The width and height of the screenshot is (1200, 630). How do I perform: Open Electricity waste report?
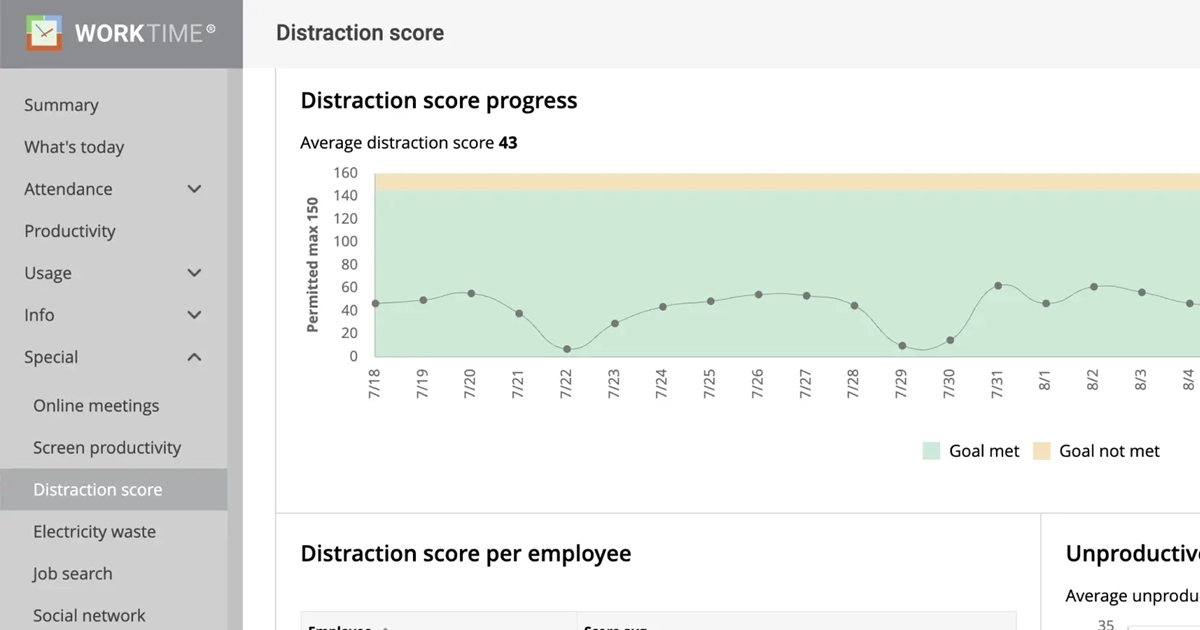click(x=94, y=532)
